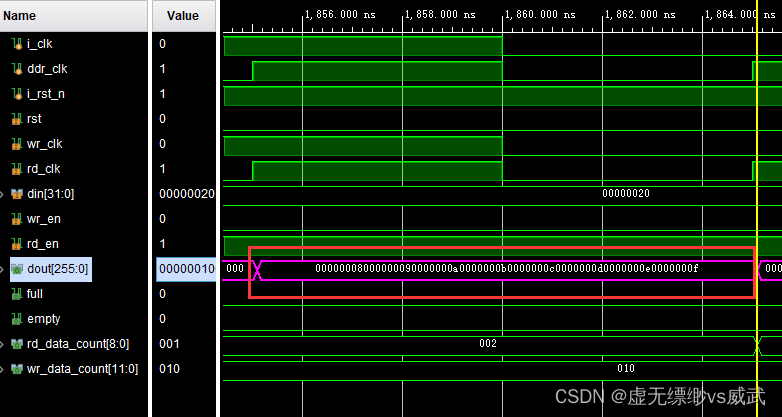Select the full signal name
The height and width of the screenshot is (417, 782).
click(x=34, y=294)
